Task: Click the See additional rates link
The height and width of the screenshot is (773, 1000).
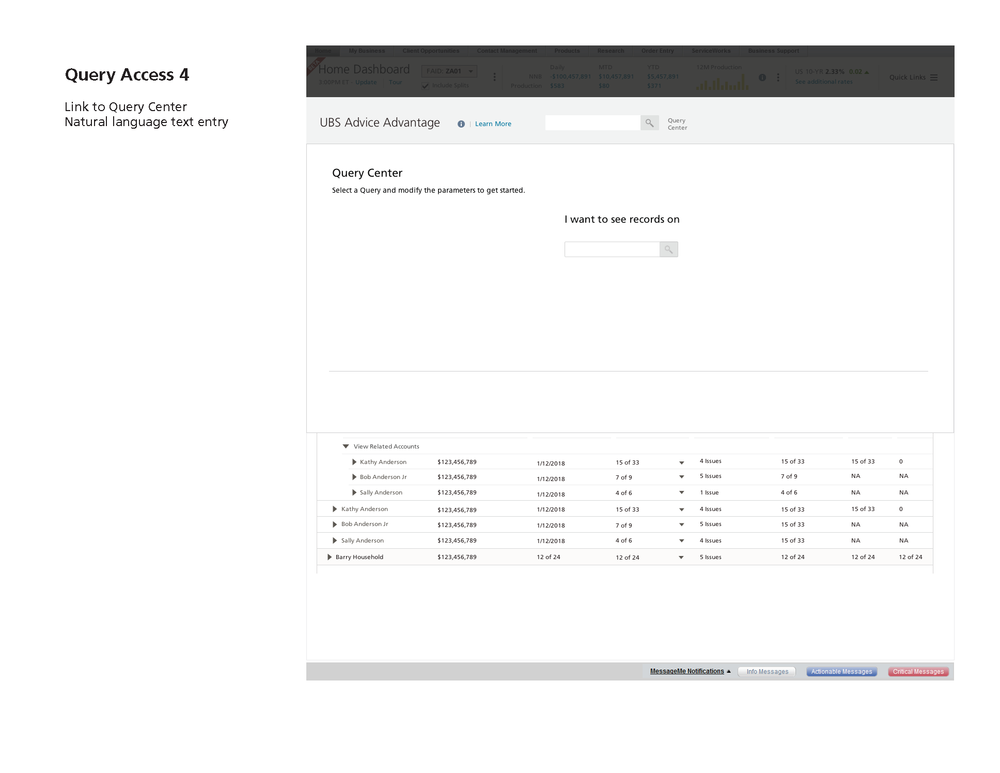Action: pyautogui.click(x=823, y=82)
